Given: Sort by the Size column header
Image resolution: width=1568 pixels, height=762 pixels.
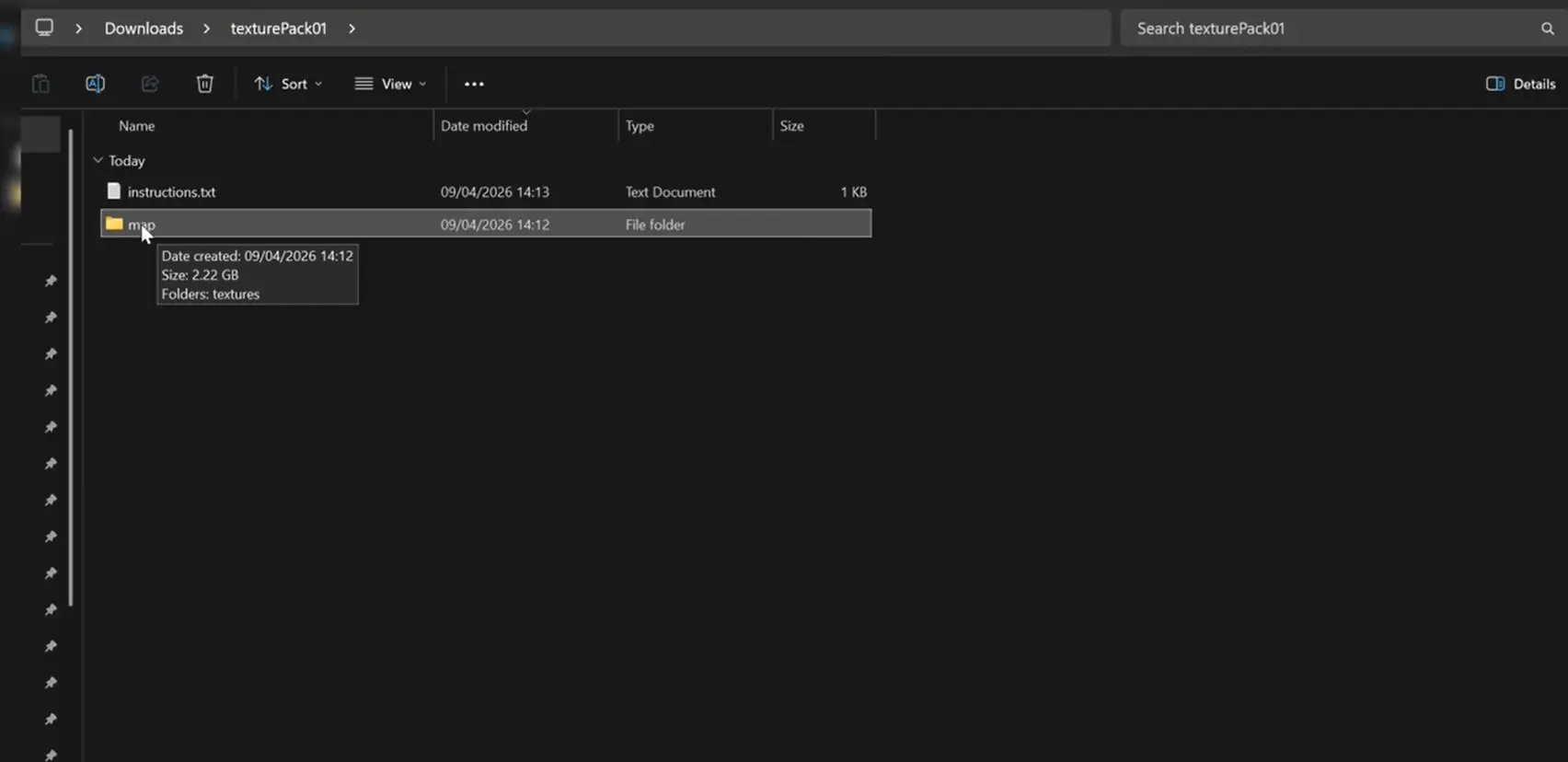Looking at the screenshot, I should tap(791, 126).
